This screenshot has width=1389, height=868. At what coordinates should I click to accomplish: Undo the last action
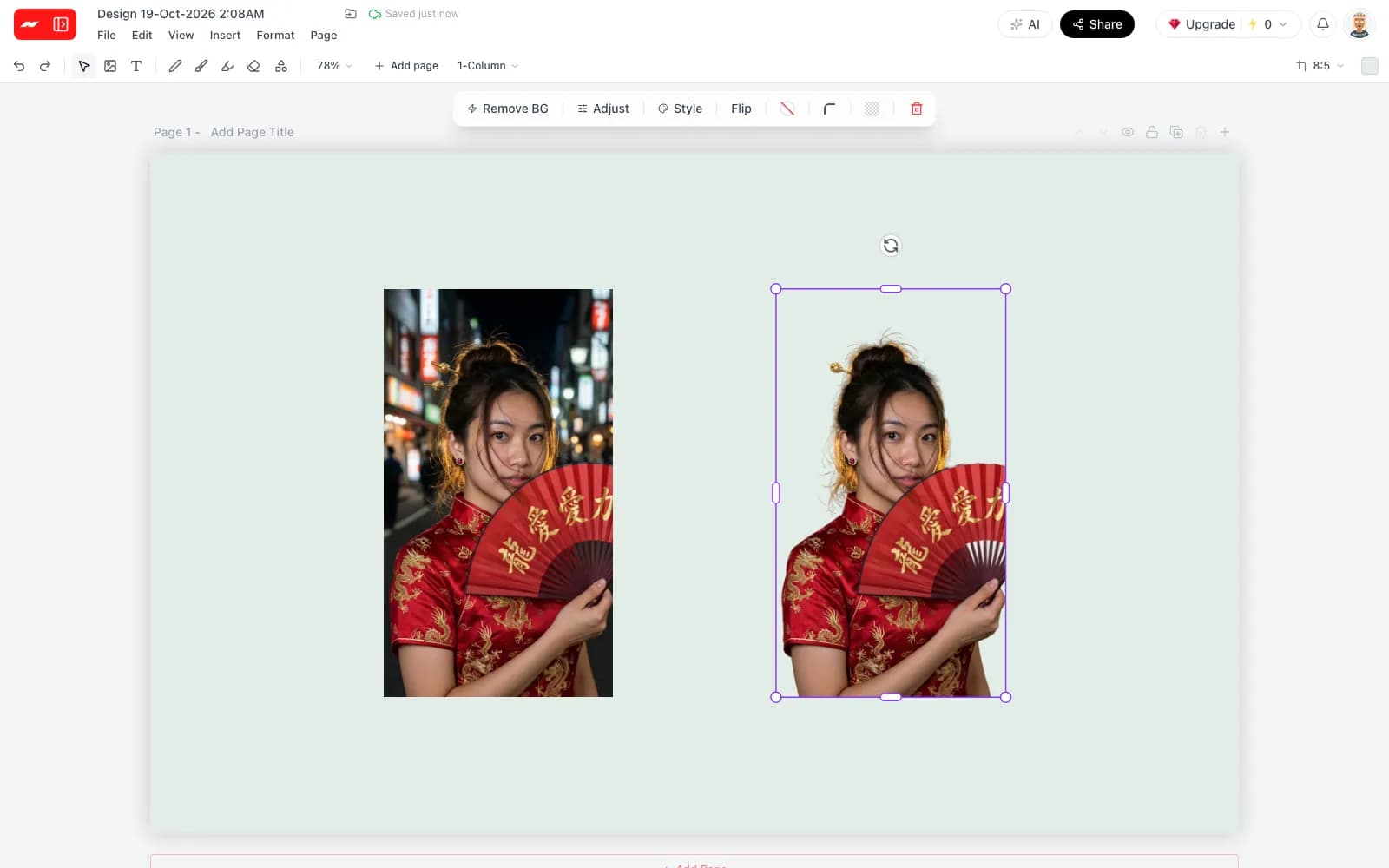tap(19, 66)
